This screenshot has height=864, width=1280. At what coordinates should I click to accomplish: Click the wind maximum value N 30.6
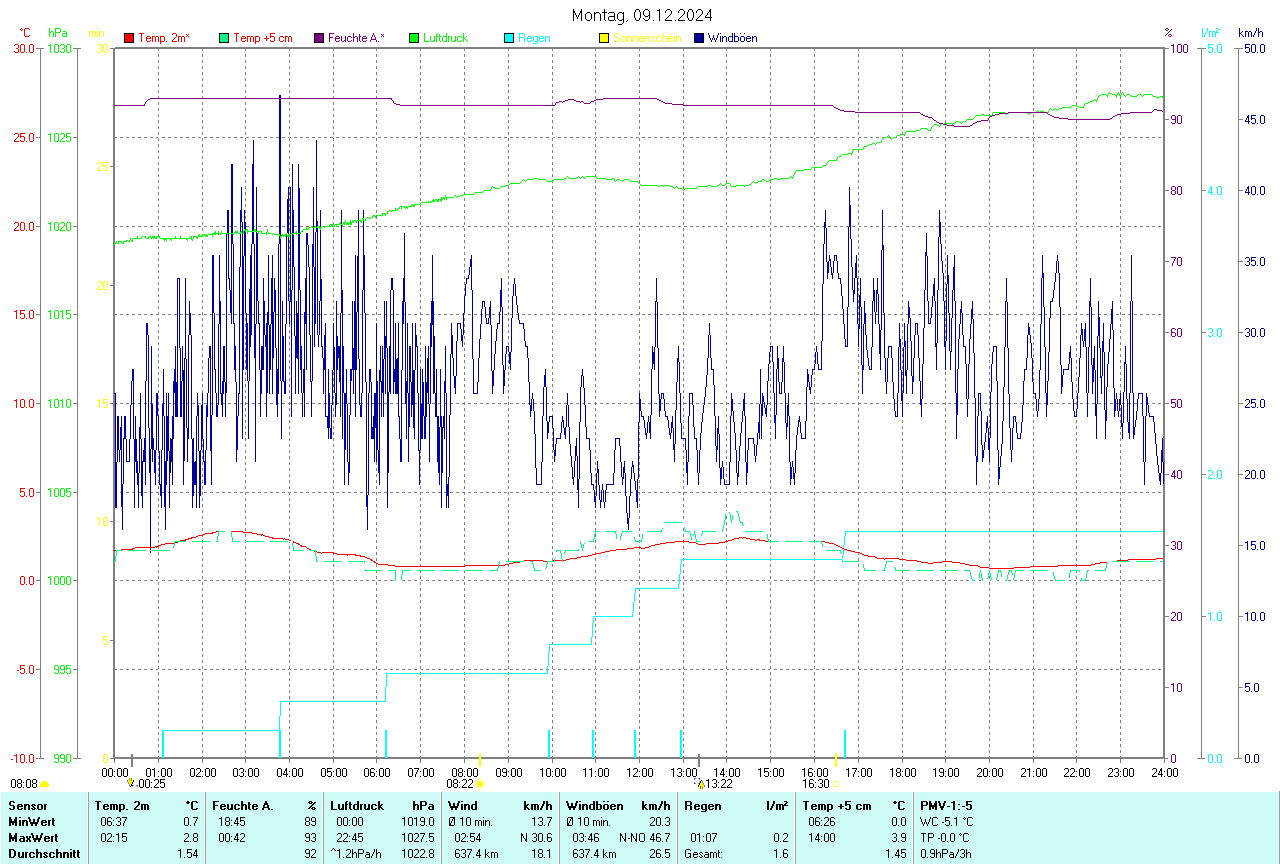click(535, 837)
